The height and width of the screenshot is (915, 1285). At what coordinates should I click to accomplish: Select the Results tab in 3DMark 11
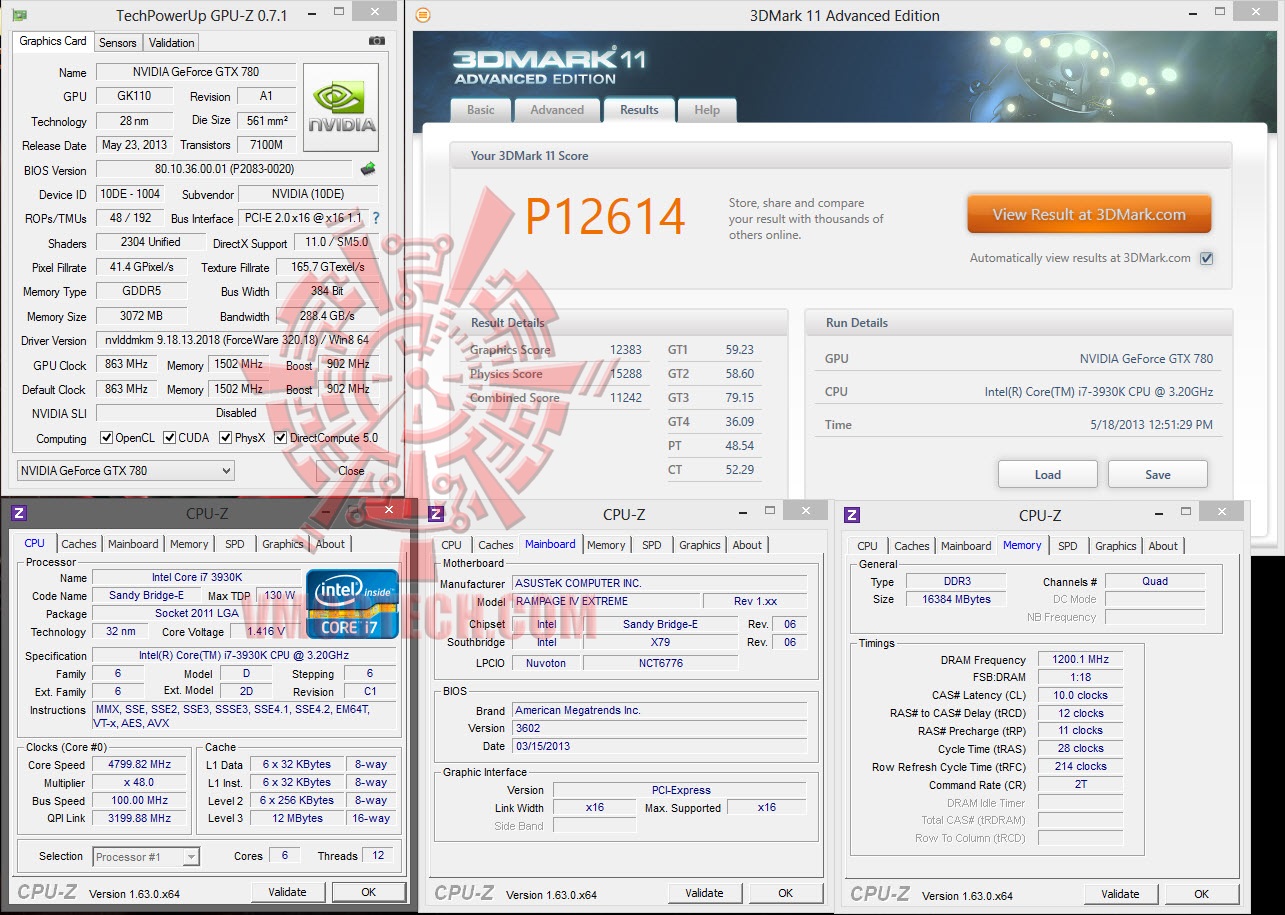tap(639, 110)
